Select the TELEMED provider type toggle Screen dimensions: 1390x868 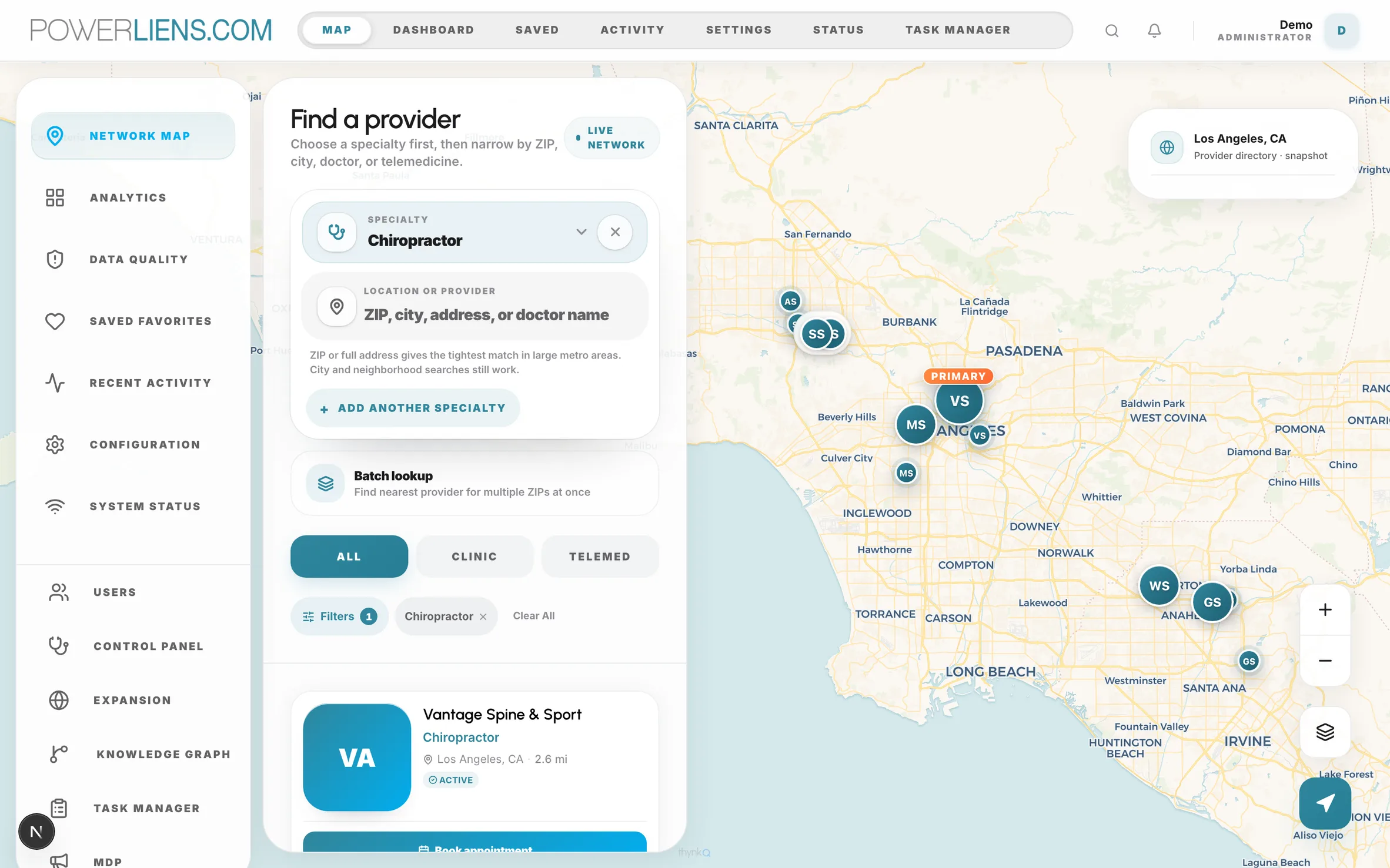[x=600, y=556]
